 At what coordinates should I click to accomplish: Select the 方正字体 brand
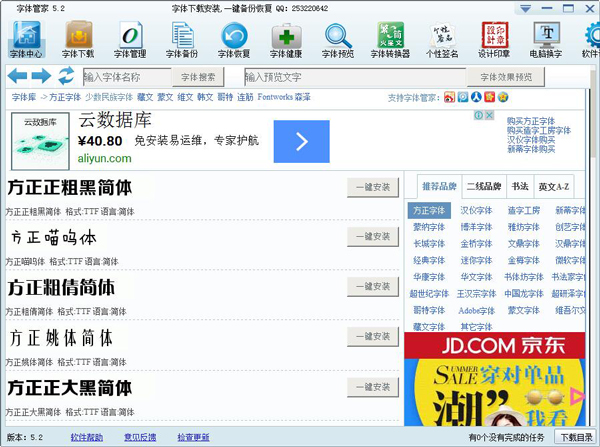(x=429, y=210)
